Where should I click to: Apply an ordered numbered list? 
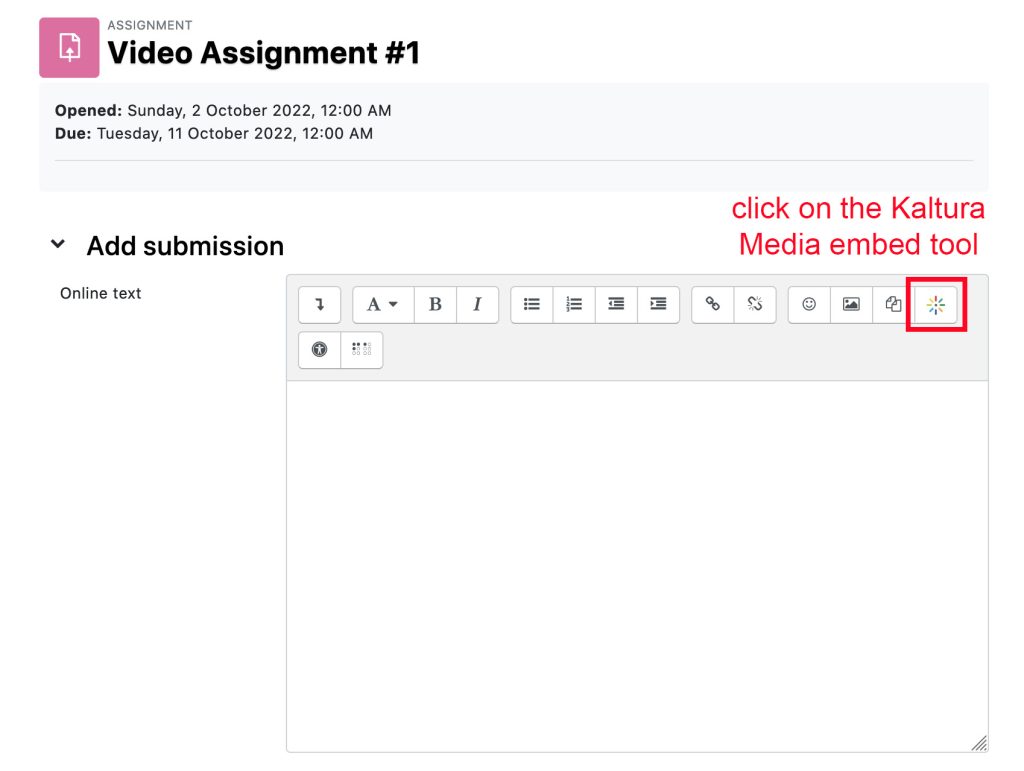573,305
